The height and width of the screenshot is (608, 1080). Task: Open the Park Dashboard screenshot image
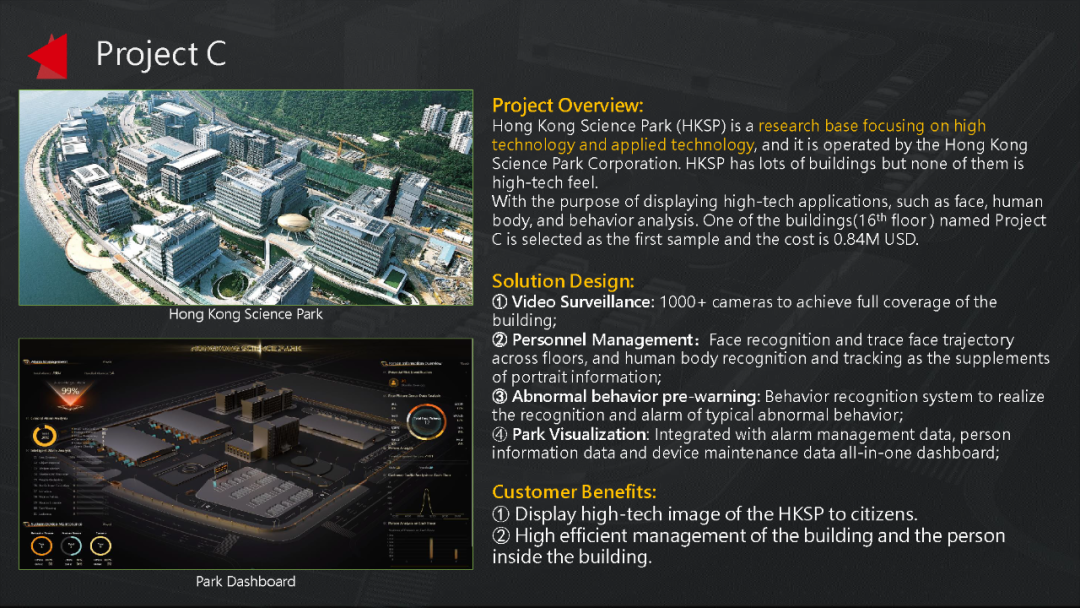[x=246, y=454]
